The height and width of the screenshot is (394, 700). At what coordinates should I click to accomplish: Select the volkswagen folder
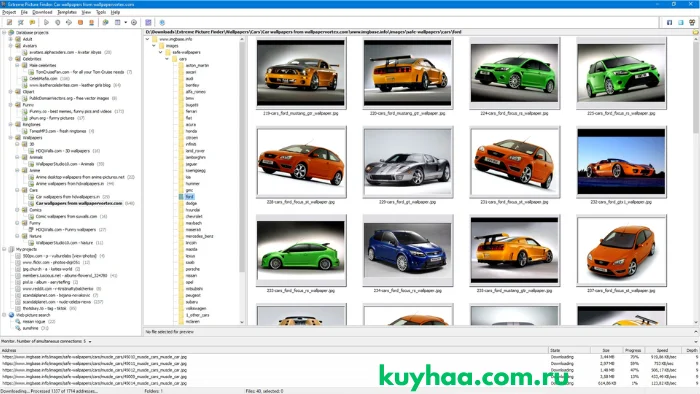[196, 308]
